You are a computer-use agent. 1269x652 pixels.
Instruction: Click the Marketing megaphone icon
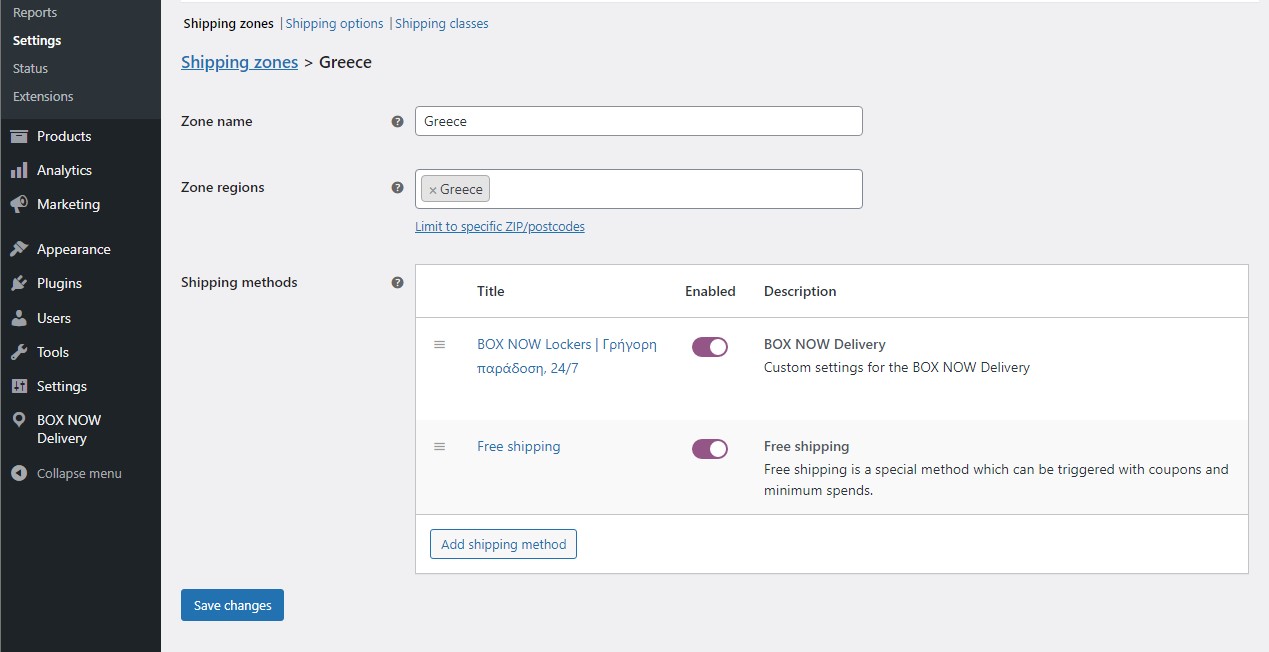19,204
